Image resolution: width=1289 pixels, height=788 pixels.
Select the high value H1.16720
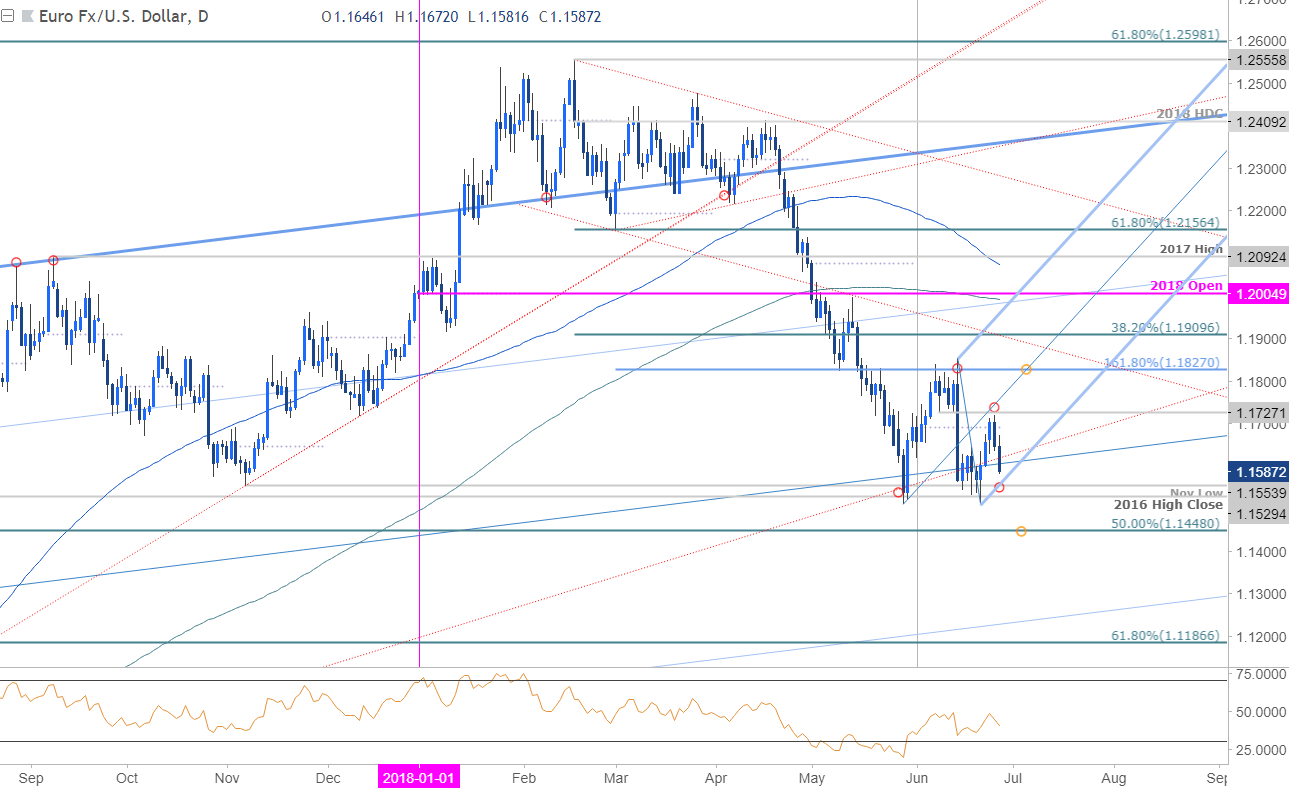[x=428, y=17]
